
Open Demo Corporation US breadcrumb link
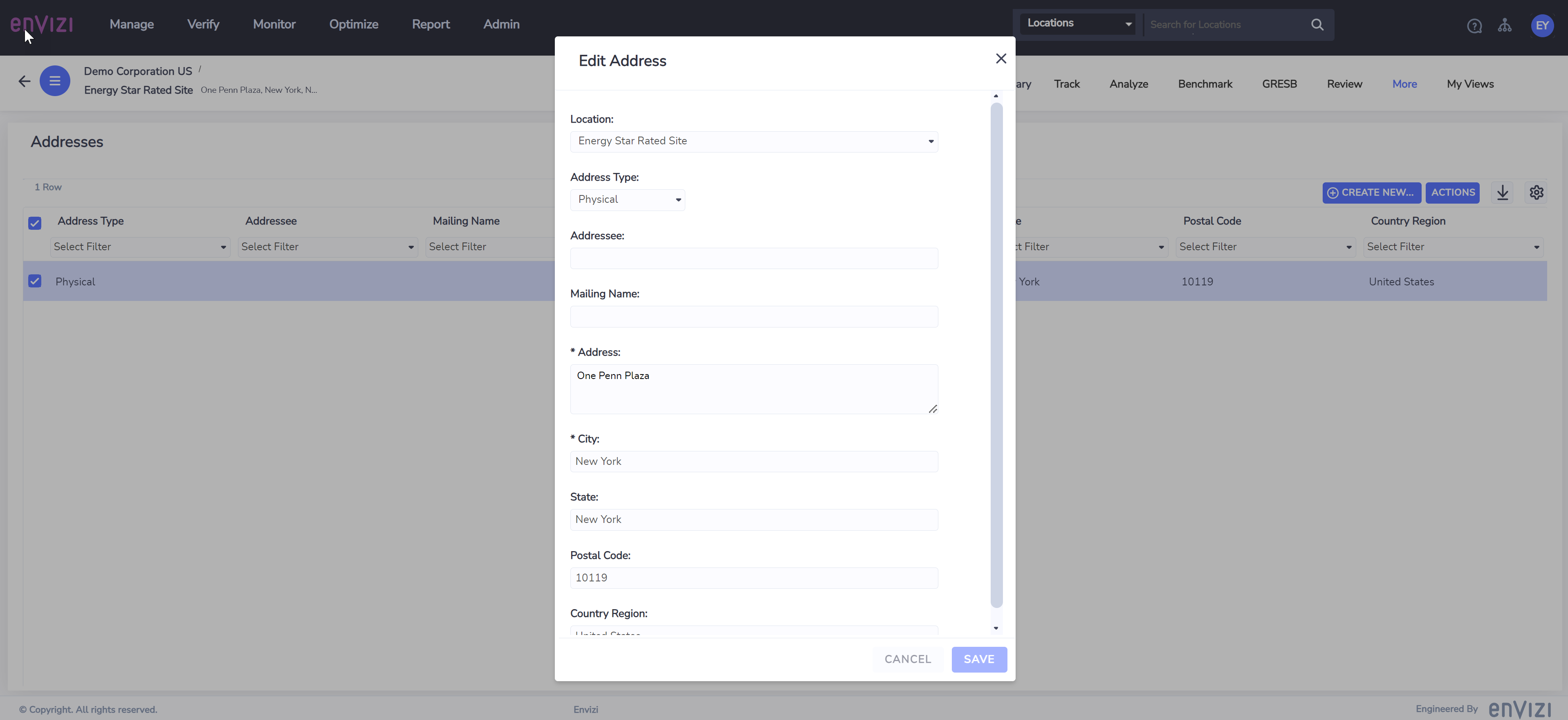137,71
